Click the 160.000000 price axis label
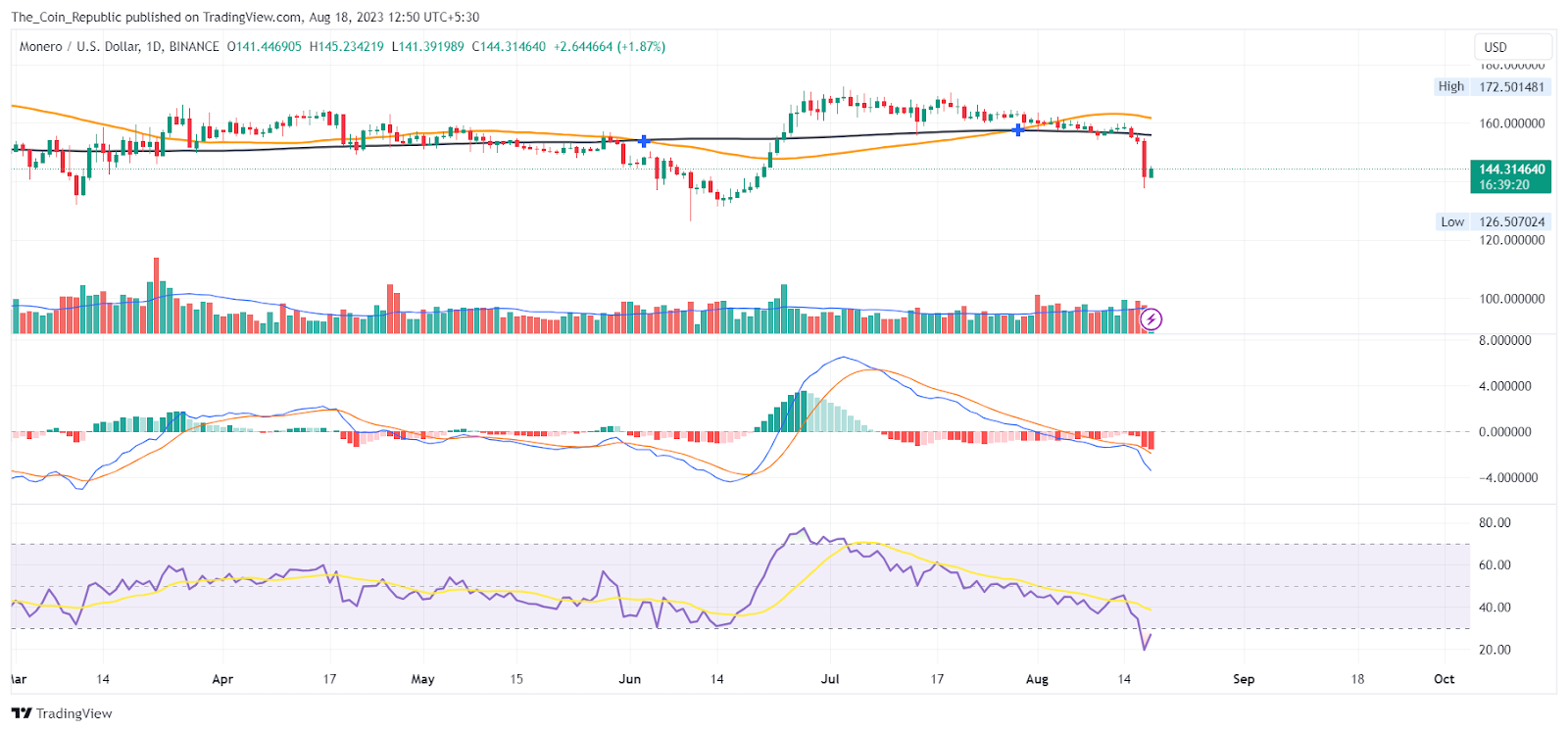This screenshot has height=732, width=1568. pos(1512,123)
